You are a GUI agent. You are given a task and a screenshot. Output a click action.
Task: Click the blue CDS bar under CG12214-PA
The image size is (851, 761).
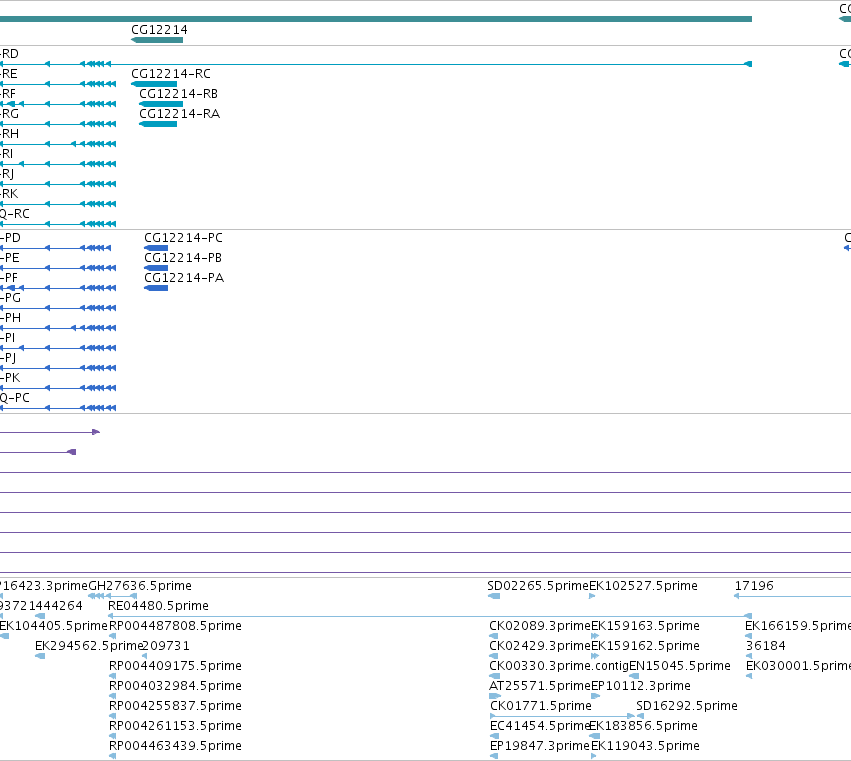pos(156,288)
